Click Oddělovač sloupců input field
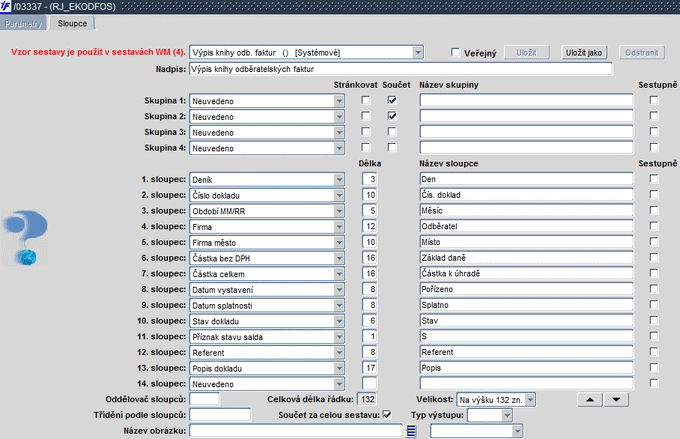This screenshot has height=439, width=680. 204,399
